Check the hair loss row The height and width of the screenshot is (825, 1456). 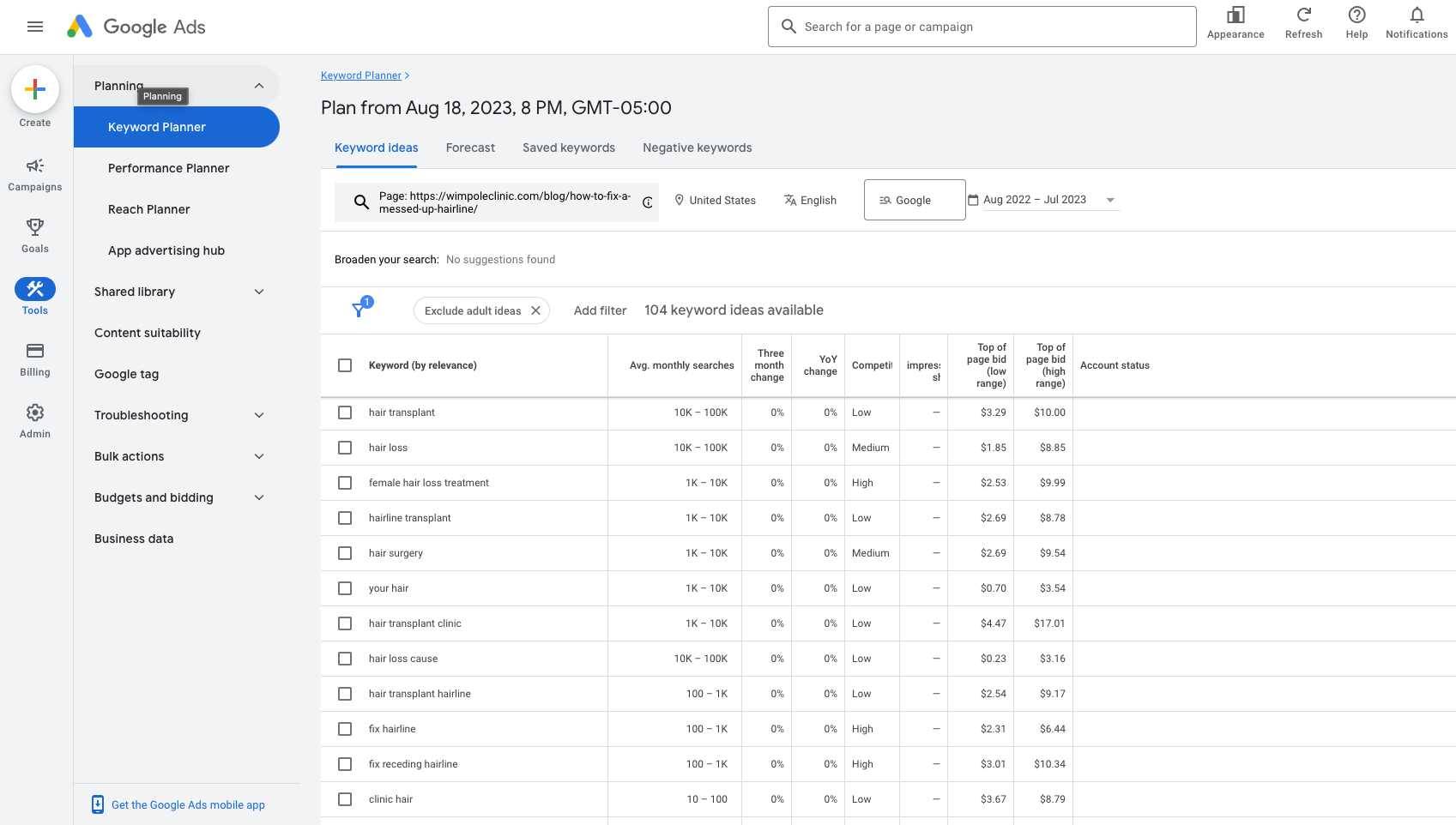345,448
